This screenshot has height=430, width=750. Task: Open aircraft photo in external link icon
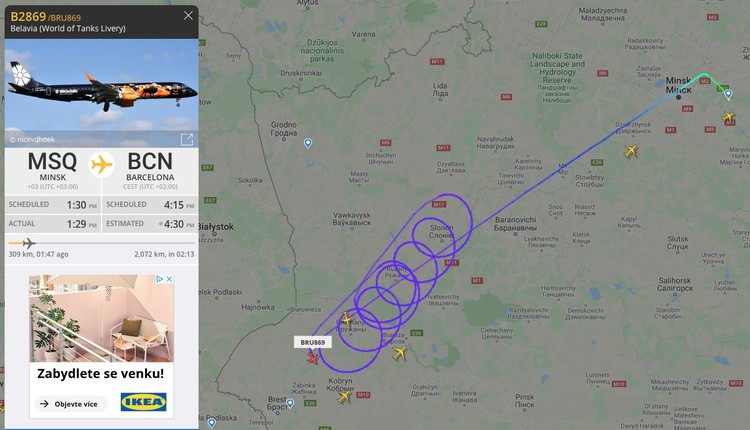pyautogui.click(x=187, y=139)
